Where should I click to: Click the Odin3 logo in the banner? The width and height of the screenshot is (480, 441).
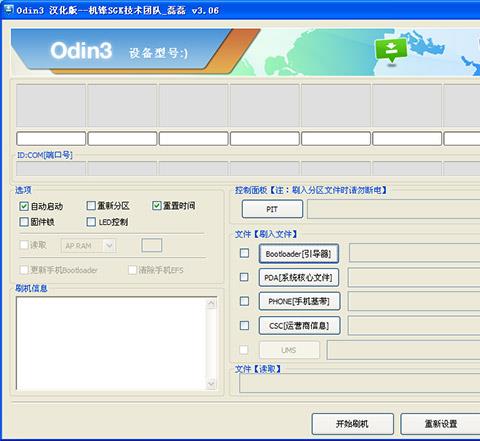click(81, 51)
